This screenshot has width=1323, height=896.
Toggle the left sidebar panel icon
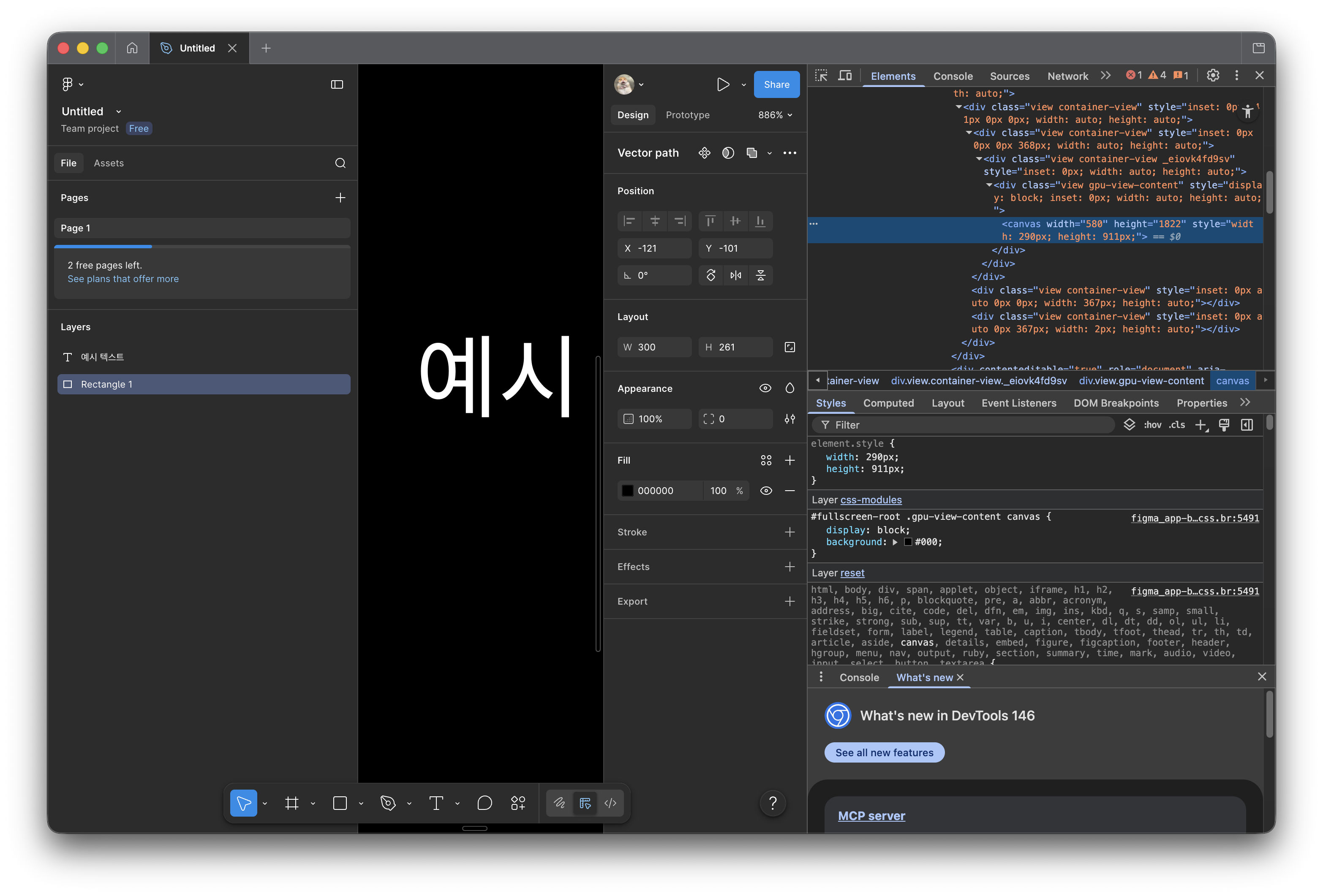[337, 84]
